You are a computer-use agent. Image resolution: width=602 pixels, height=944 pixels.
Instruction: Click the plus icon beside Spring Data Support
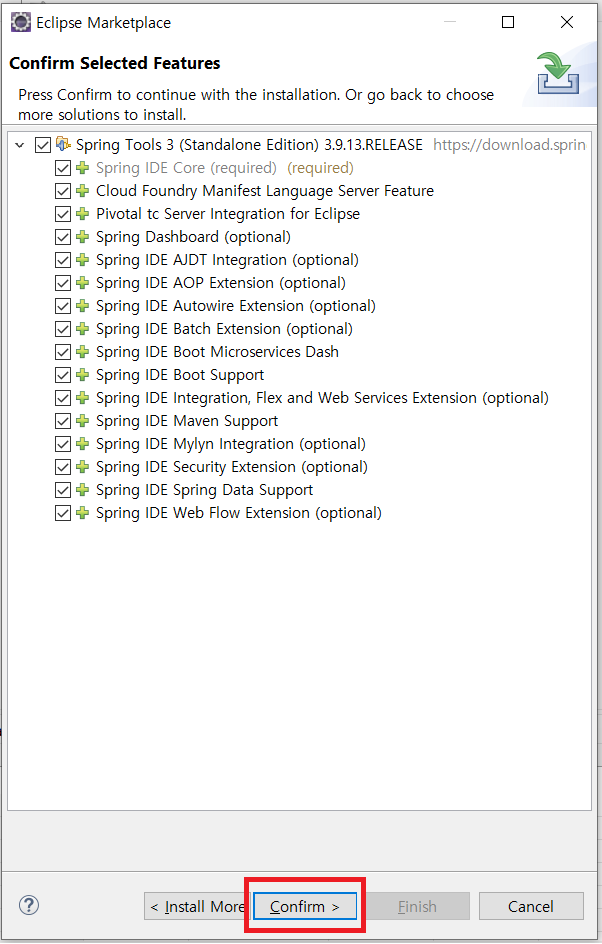[x=82, y=490]
